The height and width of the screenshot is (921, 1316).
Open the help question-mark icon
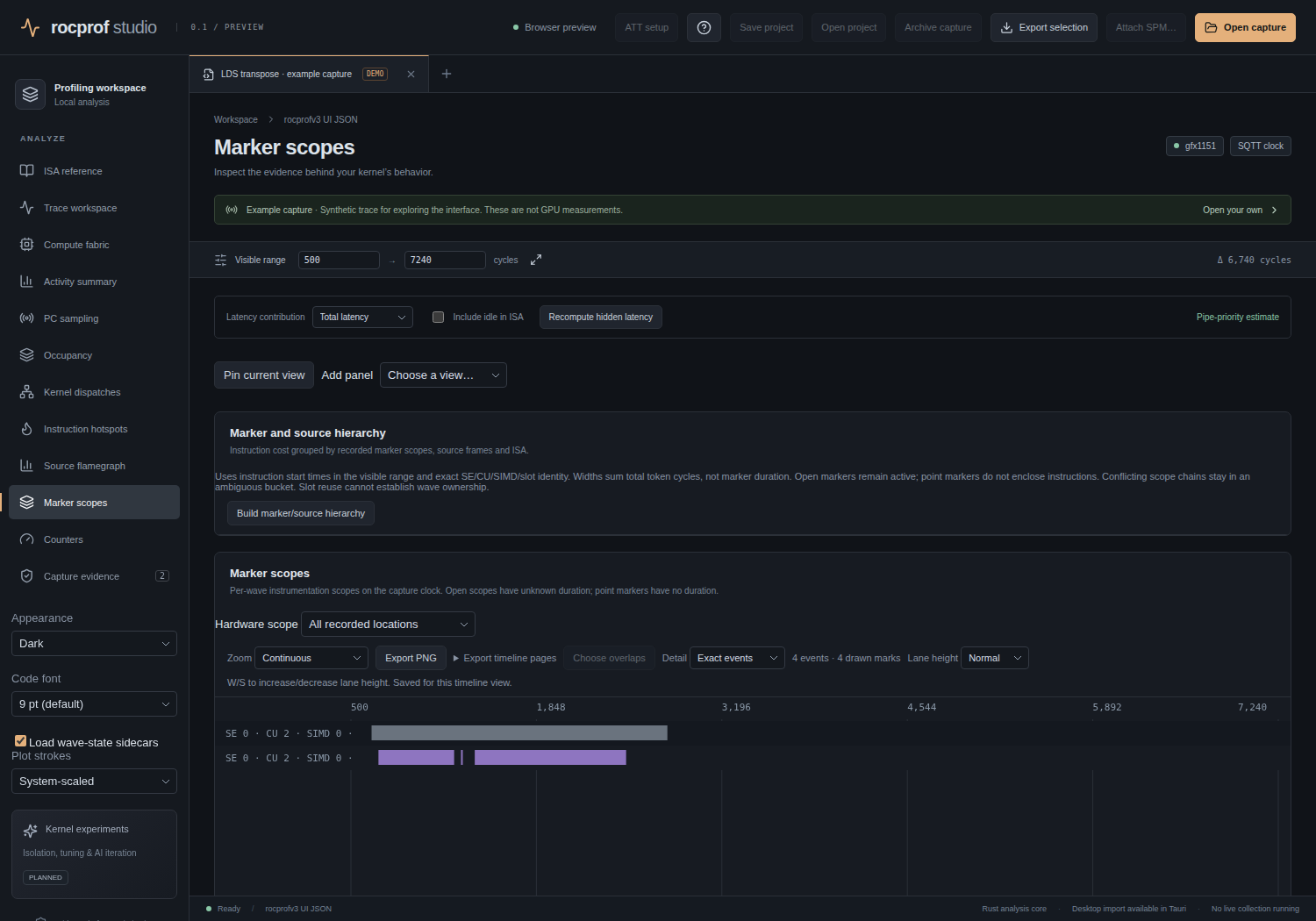click(x=704, y=27)
